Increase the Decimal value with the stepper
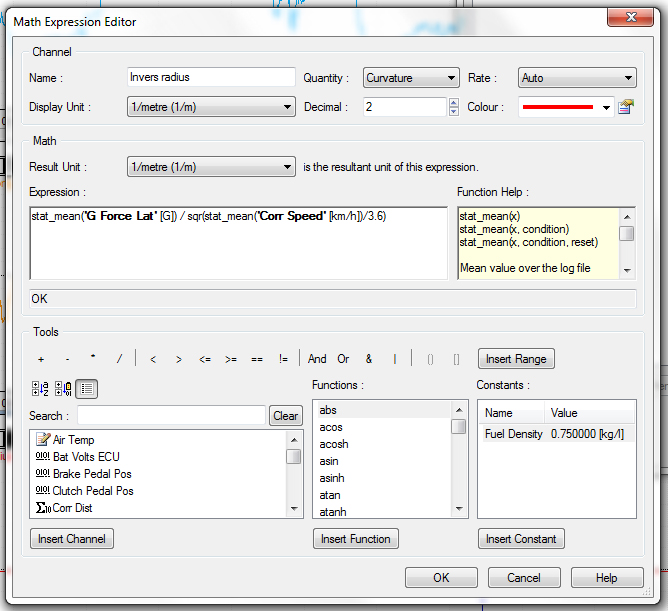 [454, 102]
